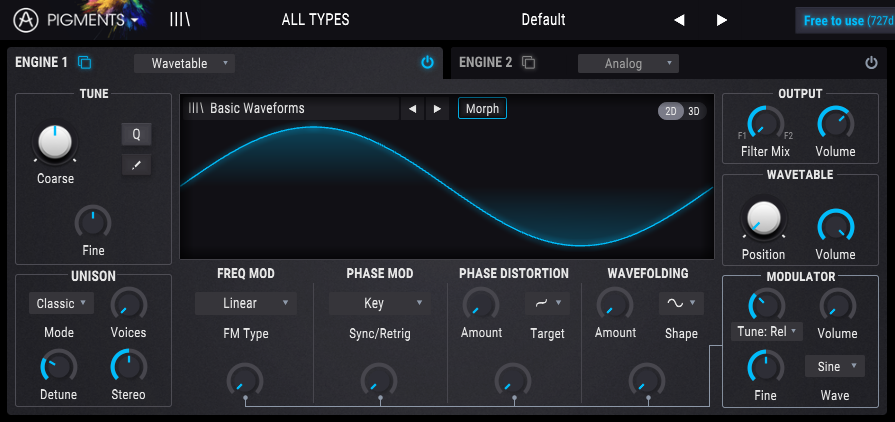Open the preset browser library icon
895x422 pixels.
point(180,20)
